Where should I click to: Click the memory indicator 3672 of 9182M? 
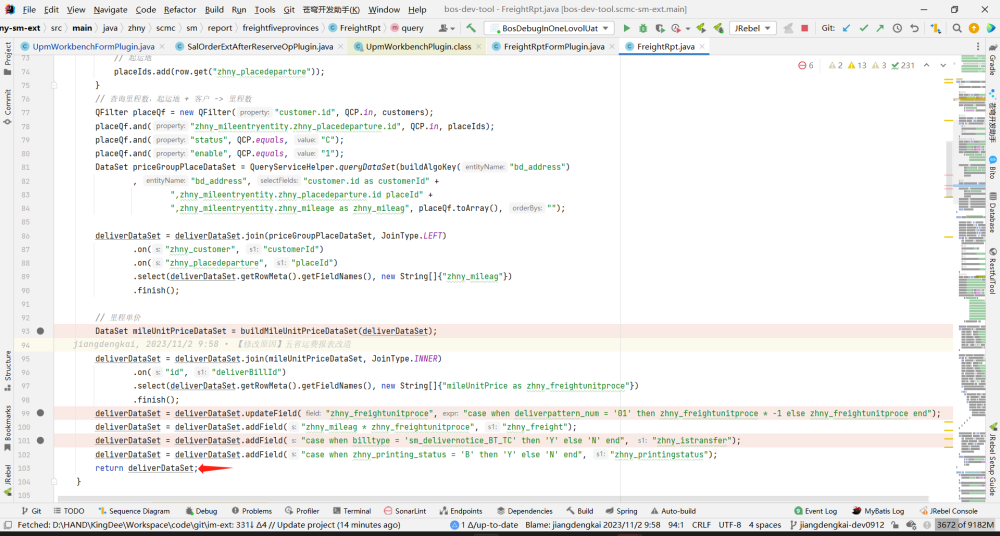pyautogui.click(x=966, y=525)
